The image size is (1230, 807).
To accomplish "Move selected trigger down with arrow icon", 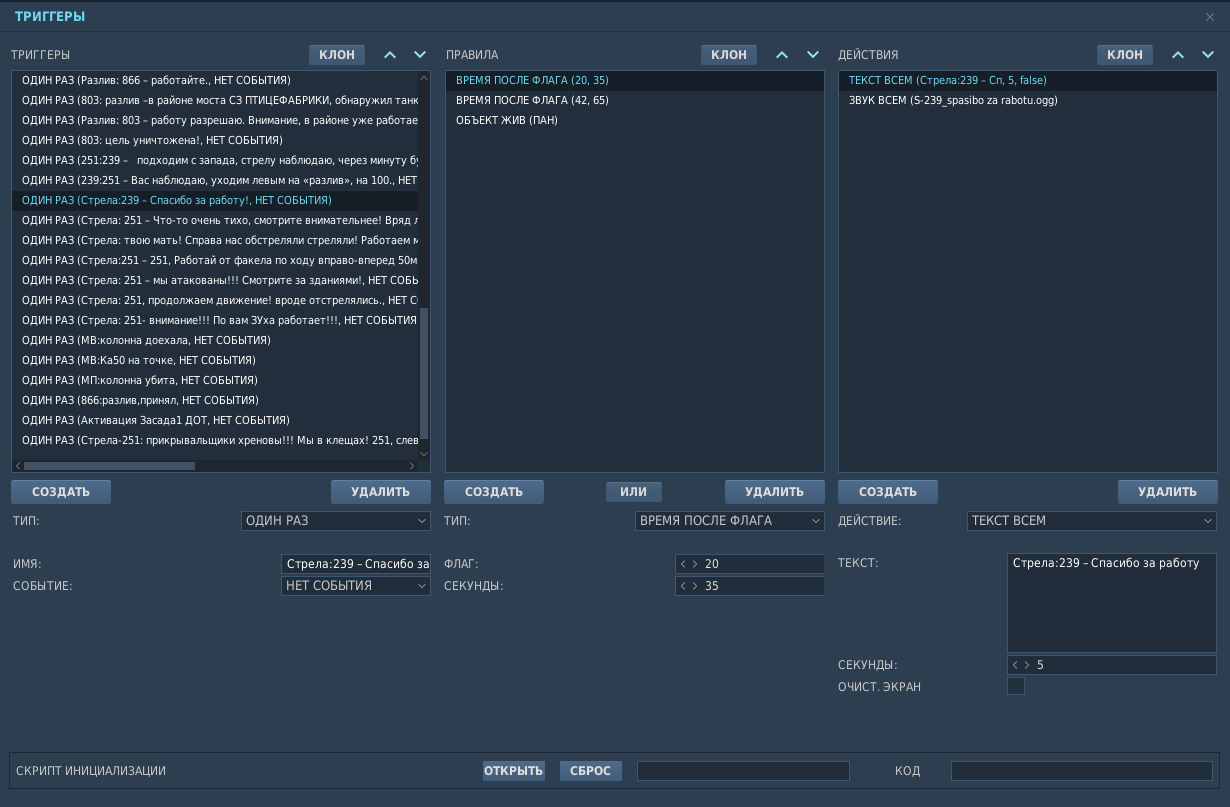I will click(420, 55).
